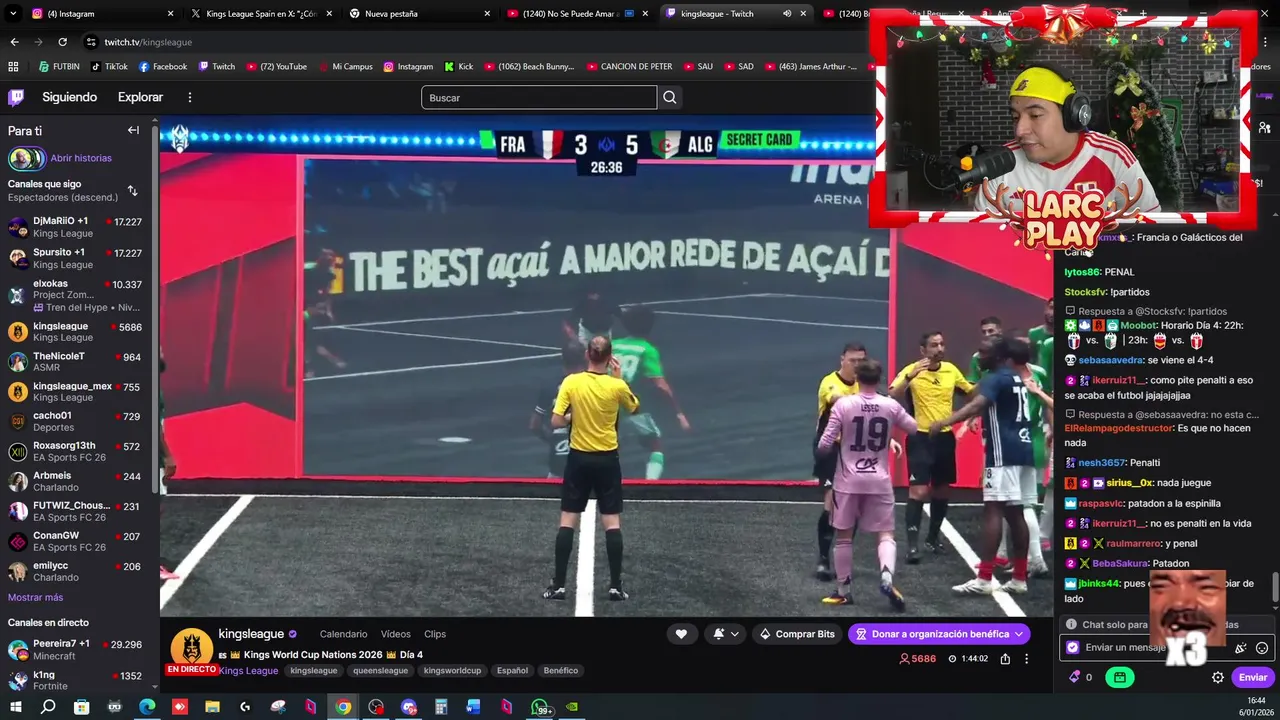Open the Bits icon in chat box
Viewport: 1280px width, 720px height.
point(1241,648)
